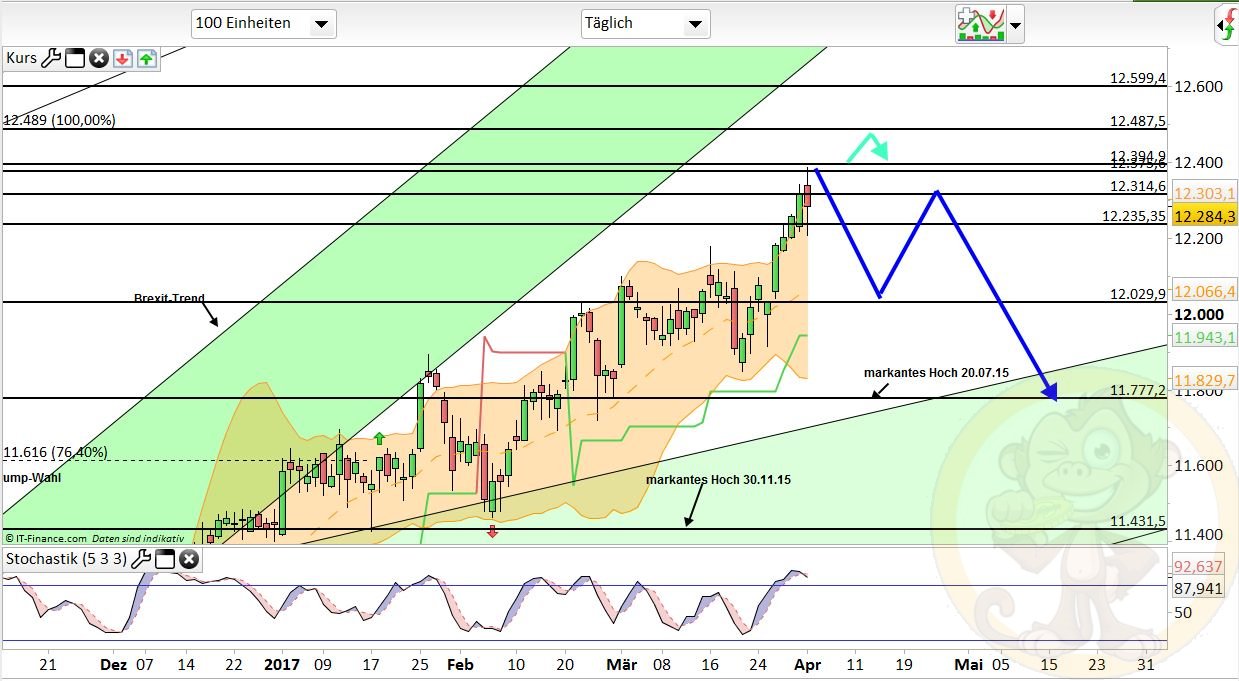Click the add-indicator chart icon at top right

[981, 25]
